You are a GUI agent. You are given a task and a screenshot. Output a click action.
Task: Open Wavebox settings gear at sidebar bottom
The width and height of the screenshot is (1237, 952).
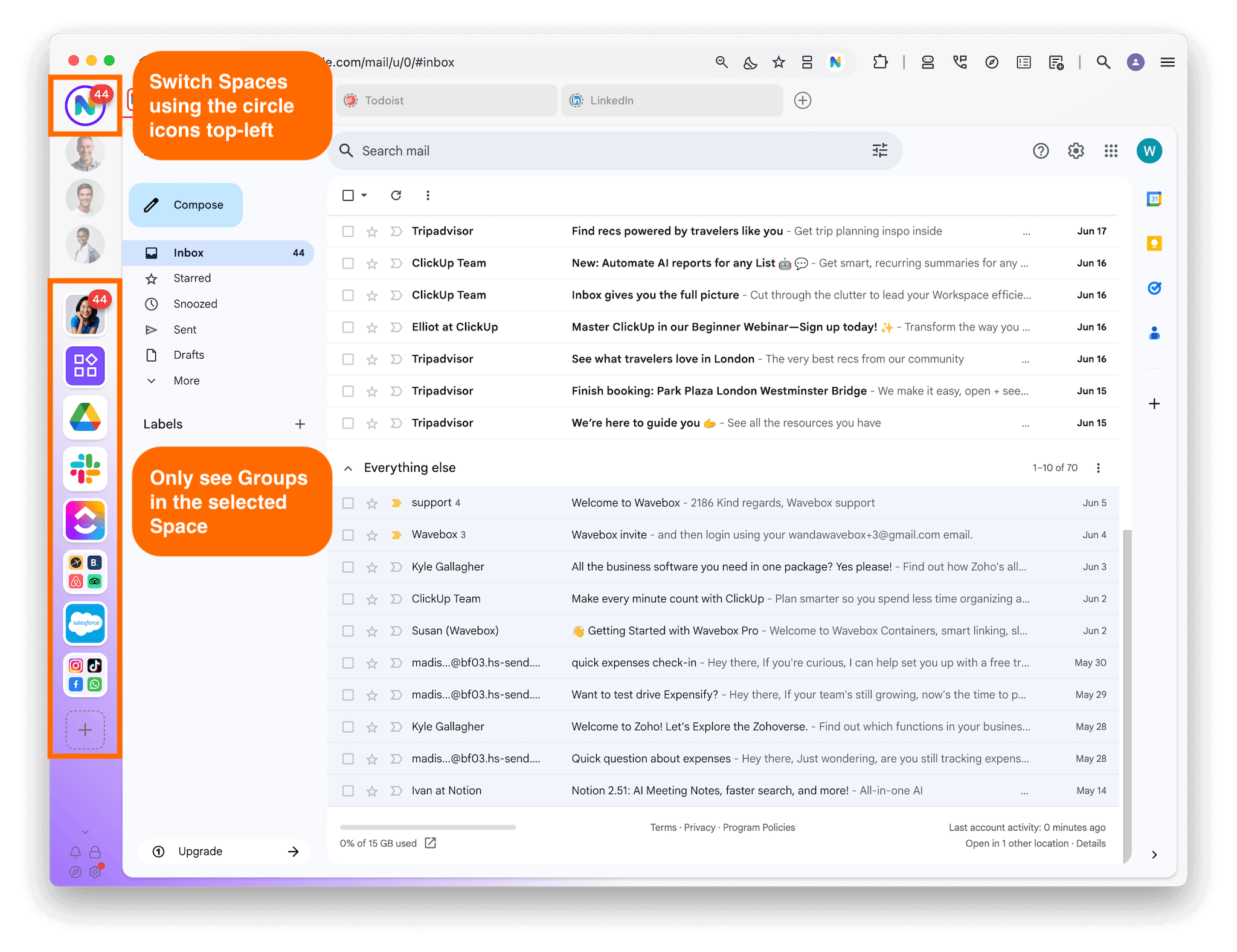95,872
